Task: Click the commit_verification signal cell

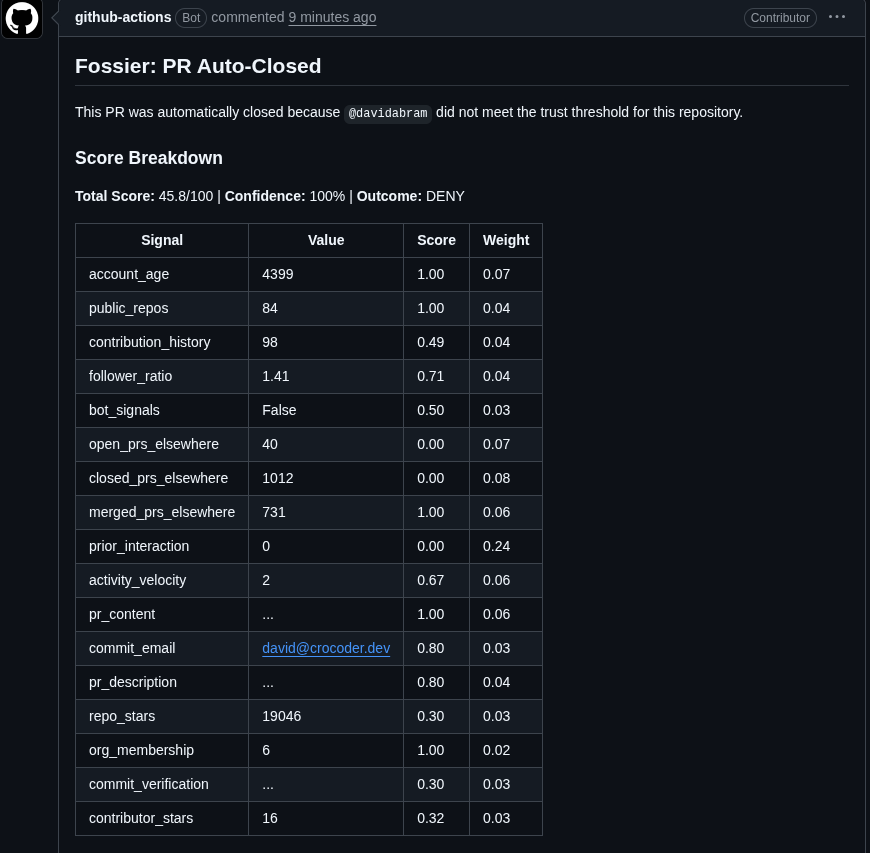Action: 162,784
